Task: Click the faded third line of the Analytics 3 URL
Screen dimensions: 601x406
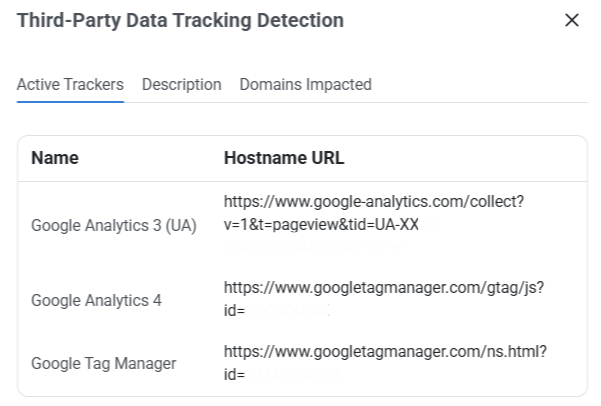Action: click(314, 246)
